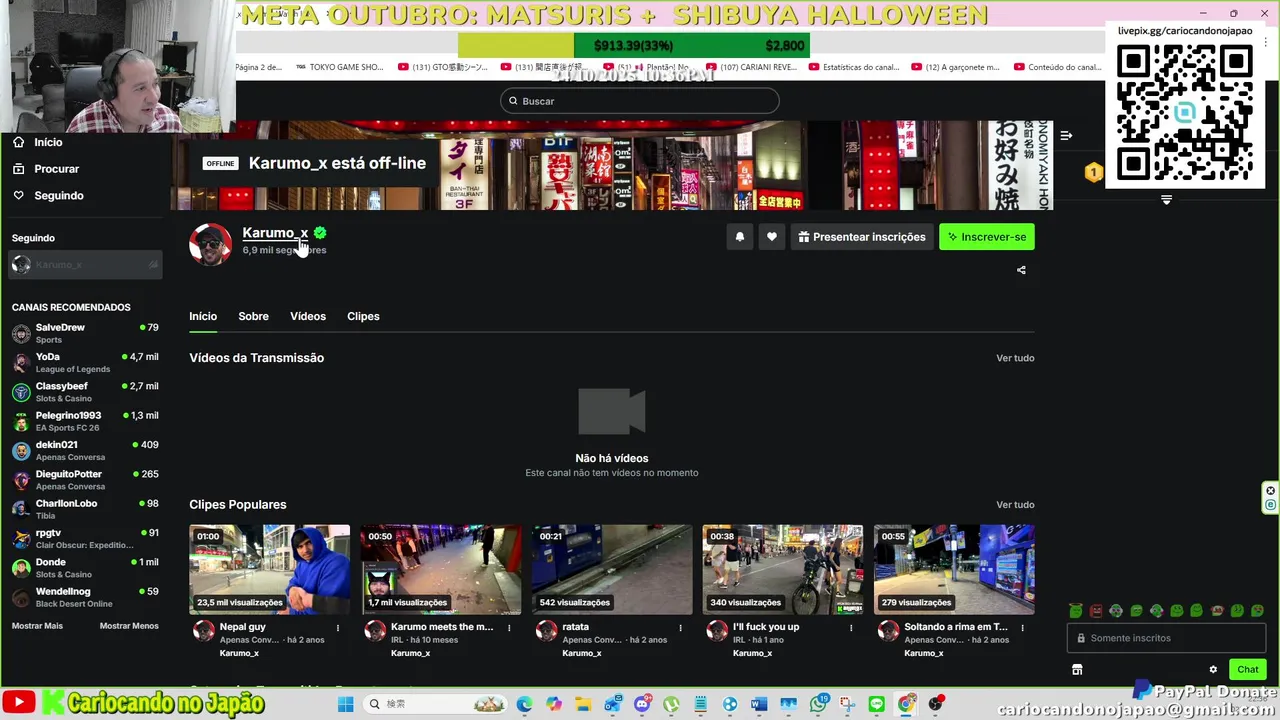
Task: Expand the chat header down chevron
Action: coord(1166,200)
